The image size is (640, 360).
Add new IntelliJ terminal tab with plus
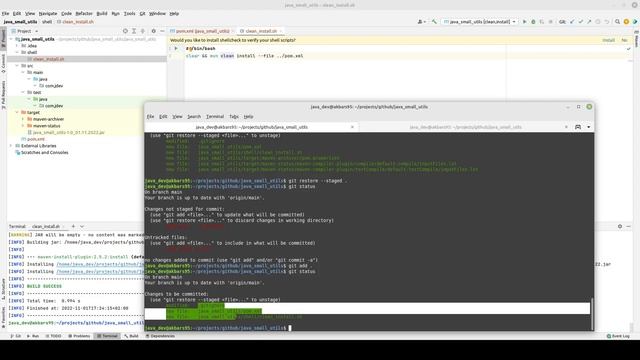(73, 226)
